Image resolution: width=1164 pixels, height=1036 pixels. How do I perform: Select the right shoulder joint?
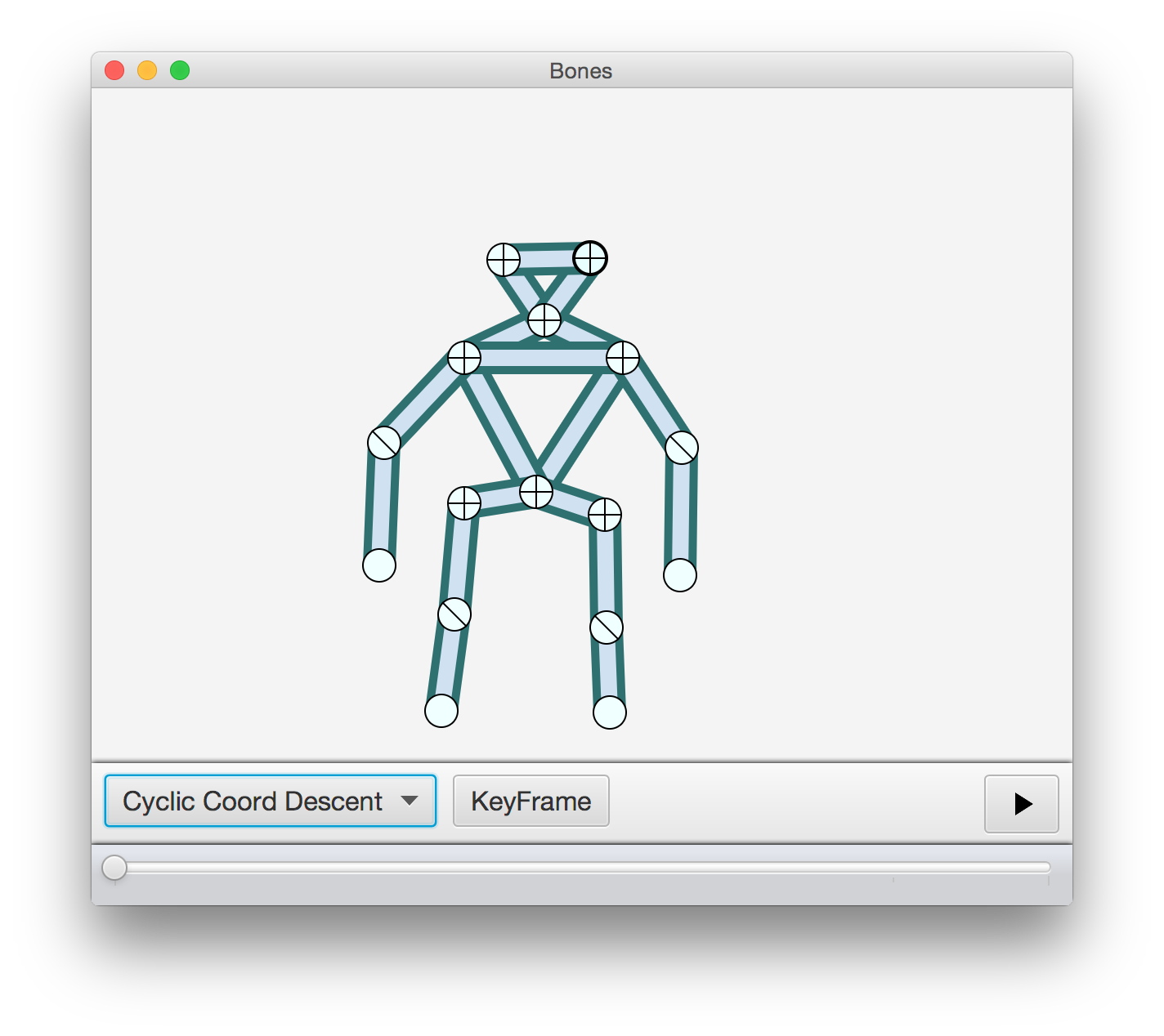623,358
